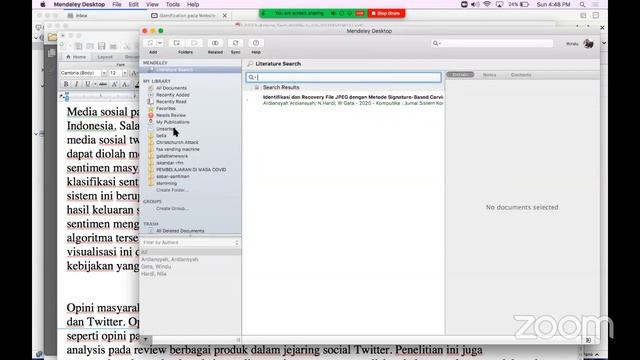Click magnifier icon in literature search field

tap(251, 77)
